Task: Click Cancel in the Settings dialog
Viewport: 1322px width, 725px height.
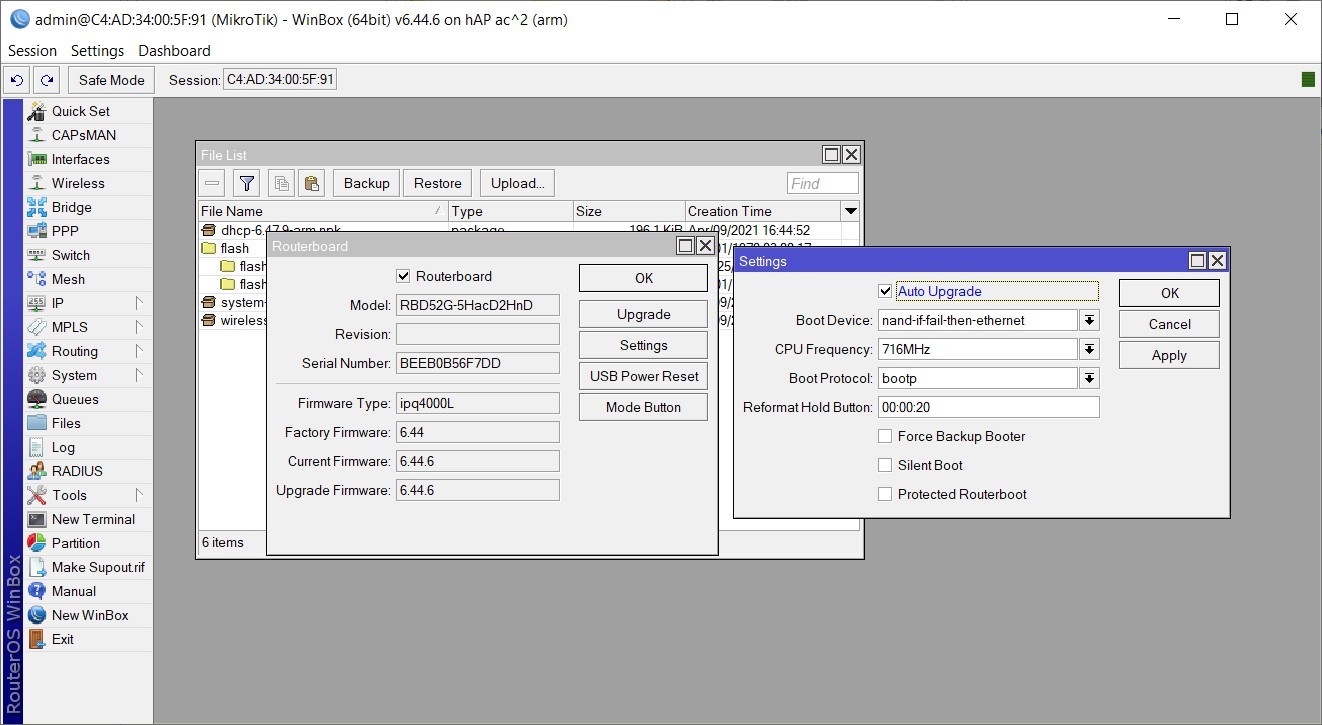Action: (x=1169, y=324)
